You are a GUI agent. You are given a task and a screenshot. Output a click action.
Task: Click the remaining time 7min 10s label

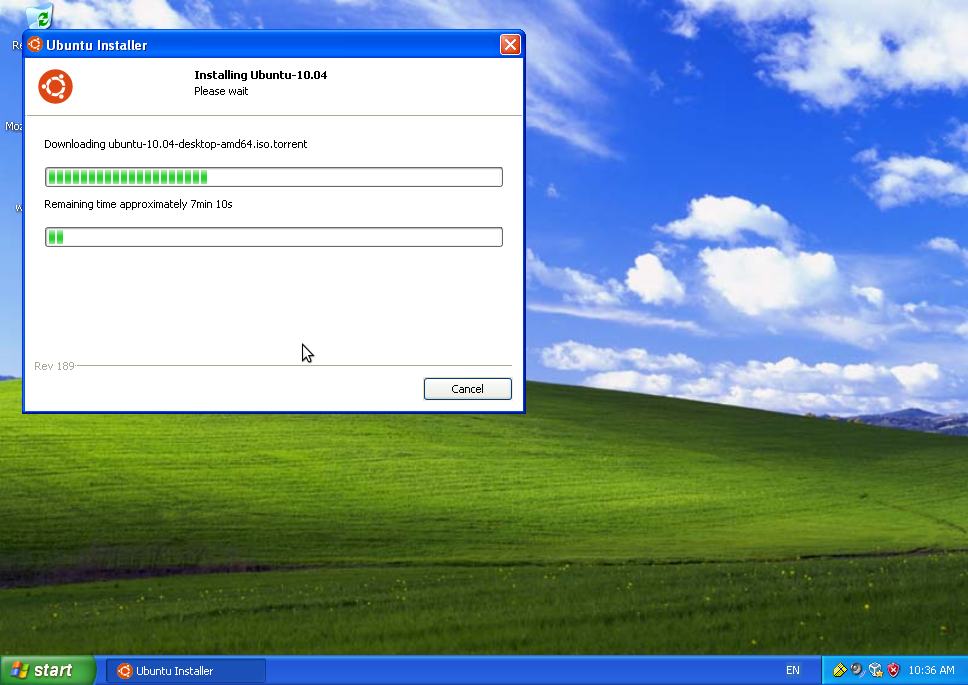137,203
